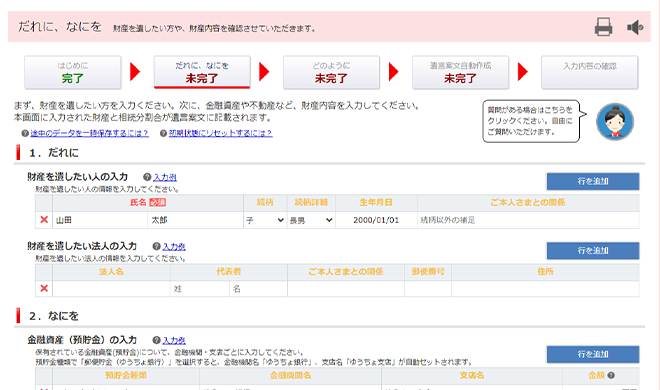The image size is (660, 390).
Task: Click help icon beside 途中のデータを一時保存
Action: (25, 133)
